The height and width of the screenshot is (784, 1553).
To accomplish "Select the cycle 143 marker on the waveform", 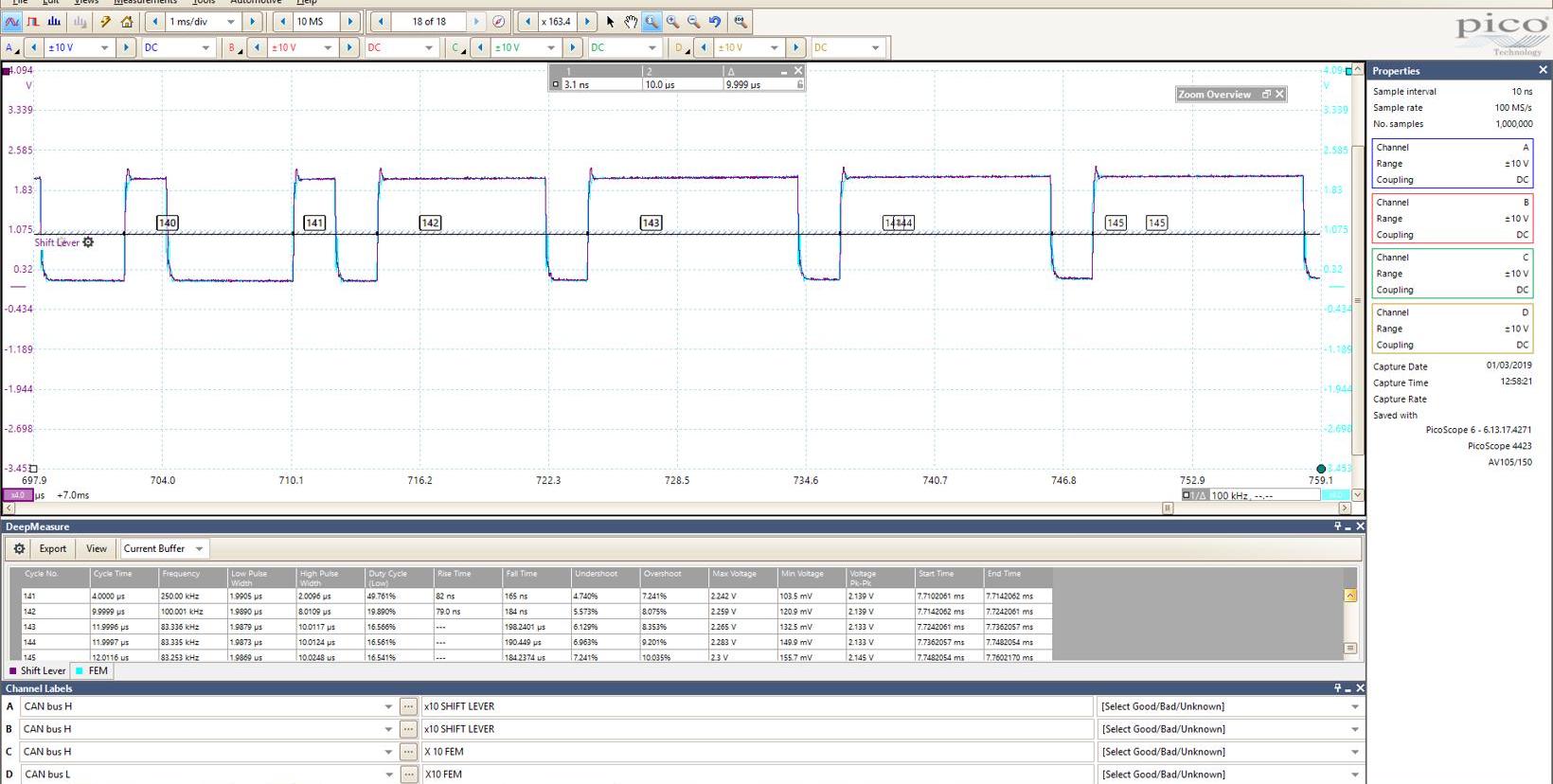I will click(651, 223).
